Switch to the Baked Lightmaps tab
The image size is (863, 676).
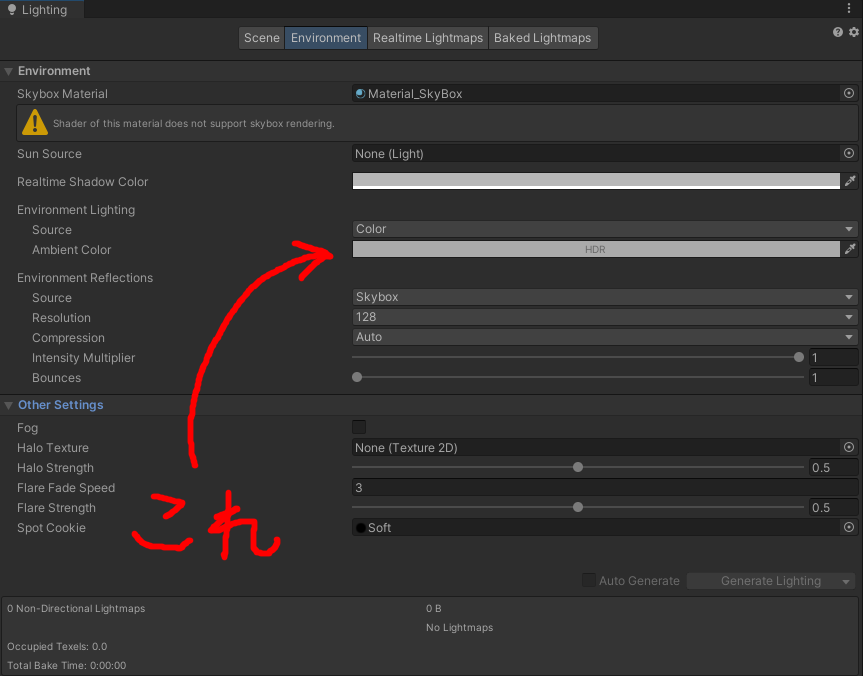(x=543, y=37)
